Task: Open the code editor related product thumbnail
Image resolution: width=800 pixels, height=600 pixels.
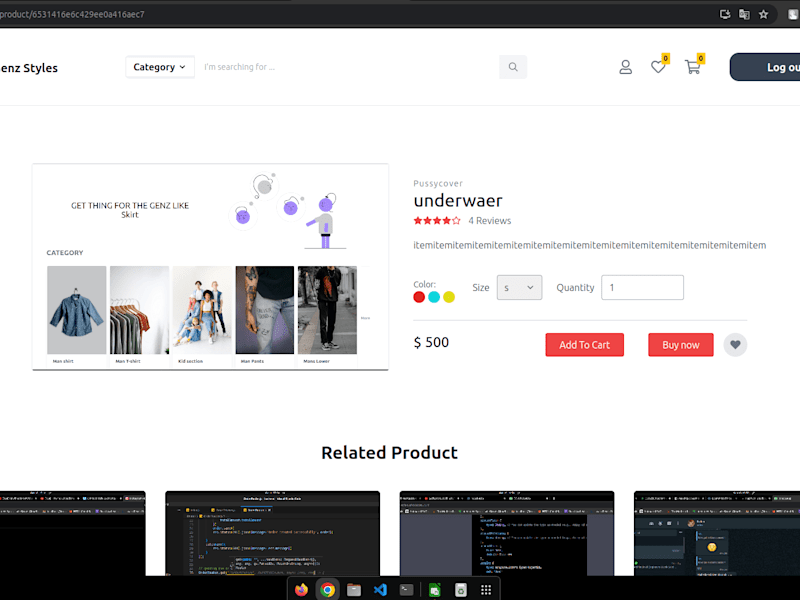Action: (272, 533)
